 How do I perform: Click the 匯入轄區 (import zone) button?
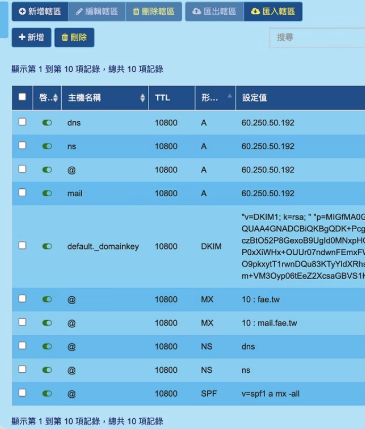coord(273,11)
